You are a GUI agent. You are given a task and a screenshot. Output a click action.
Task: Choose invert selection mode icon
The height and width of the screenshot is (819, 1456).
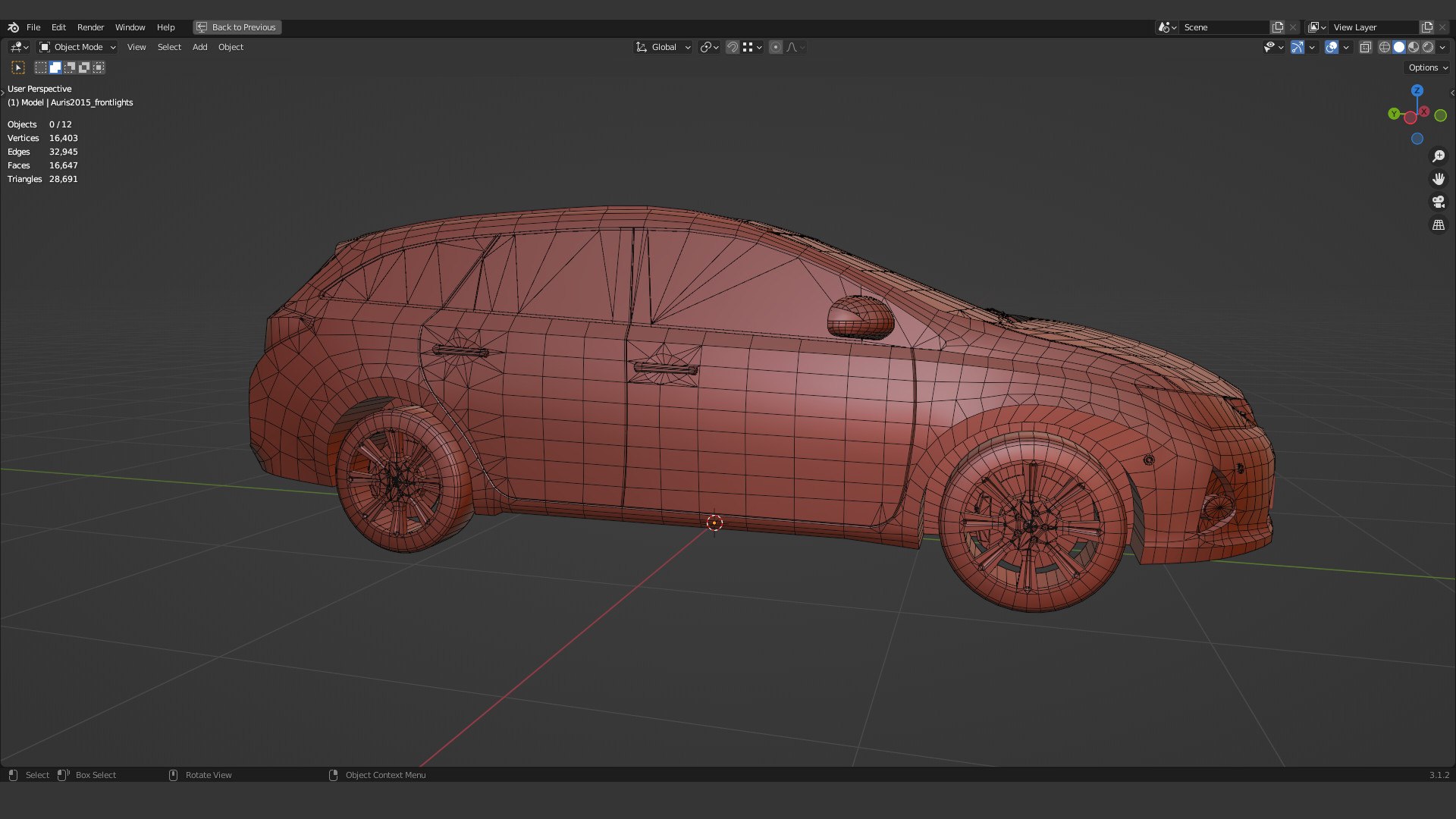pos(84,67)
